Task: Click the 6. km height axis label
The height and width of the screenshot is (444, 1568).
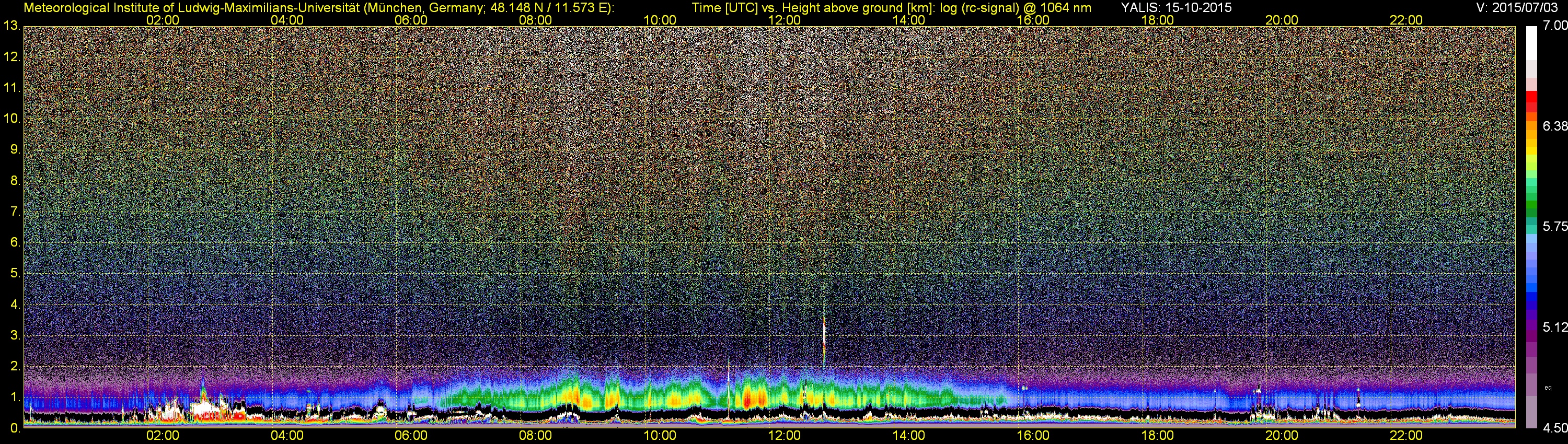Action: pos(15,242)
